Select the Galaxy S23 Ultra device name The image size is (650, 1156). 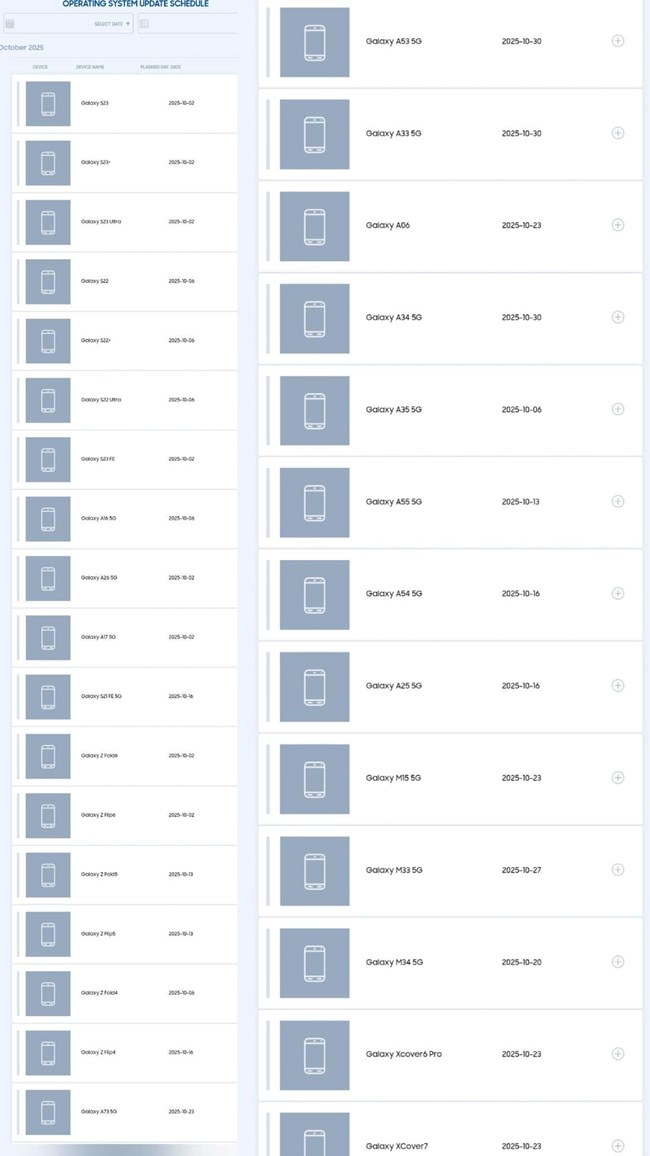coord(101,221)
